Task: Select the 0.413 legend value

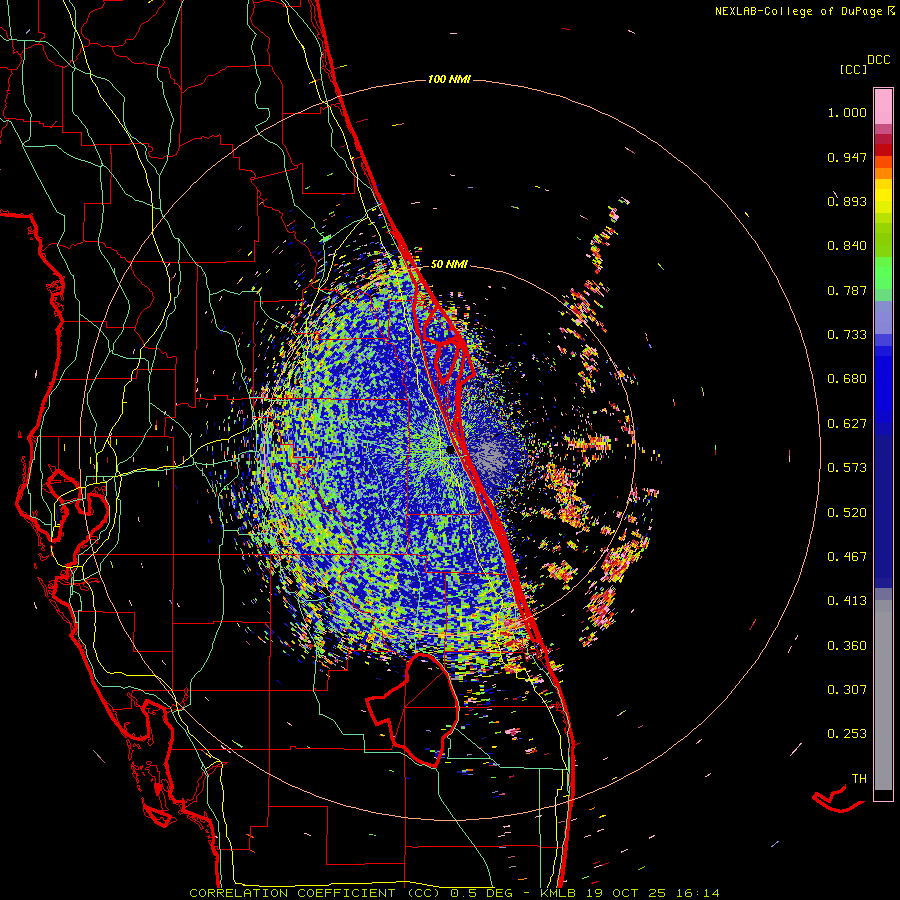Action: pyautogui.click(x=847, y=601)
